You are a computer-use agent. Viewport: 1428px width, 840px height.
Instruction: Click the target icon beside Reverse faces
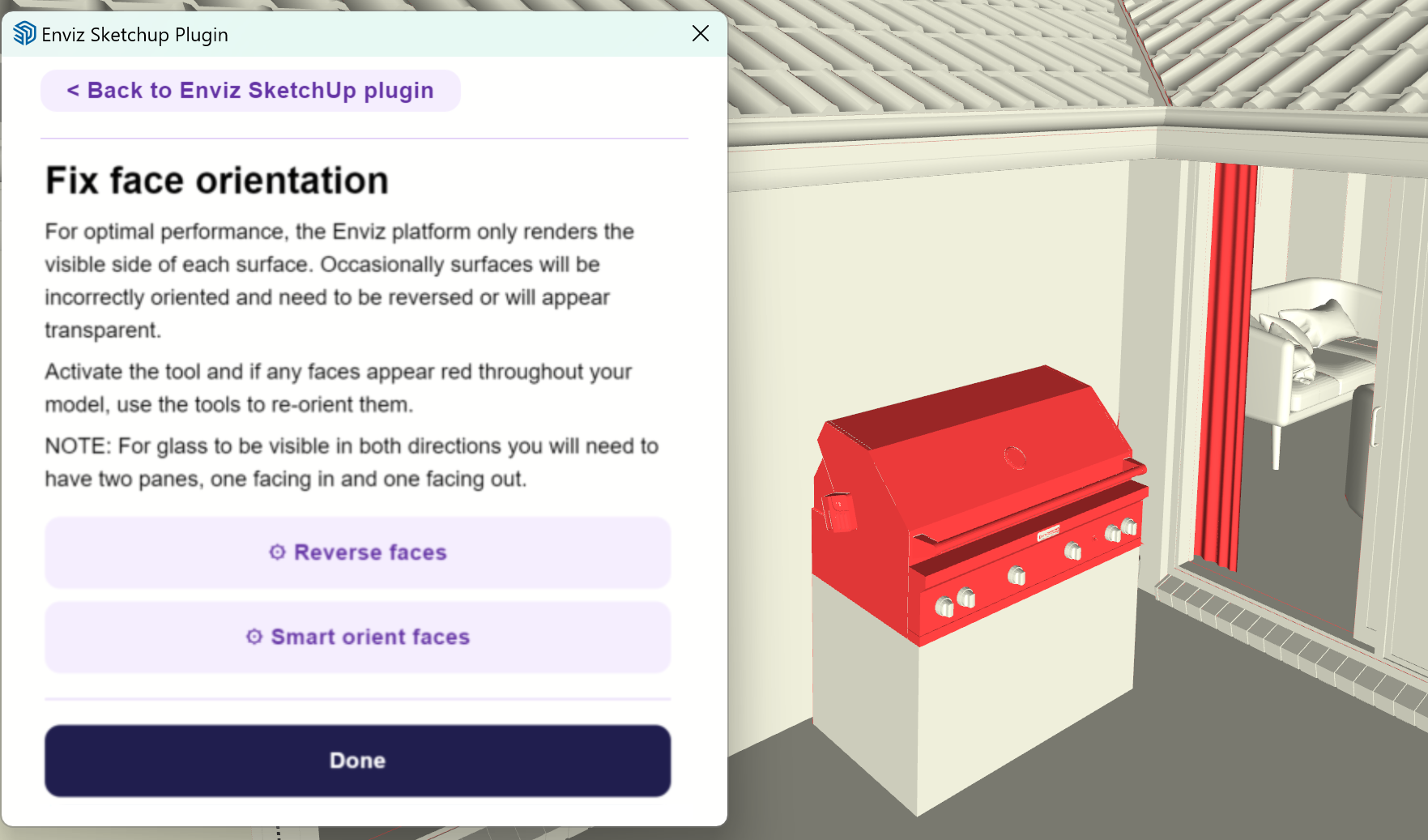pos(277,552)
